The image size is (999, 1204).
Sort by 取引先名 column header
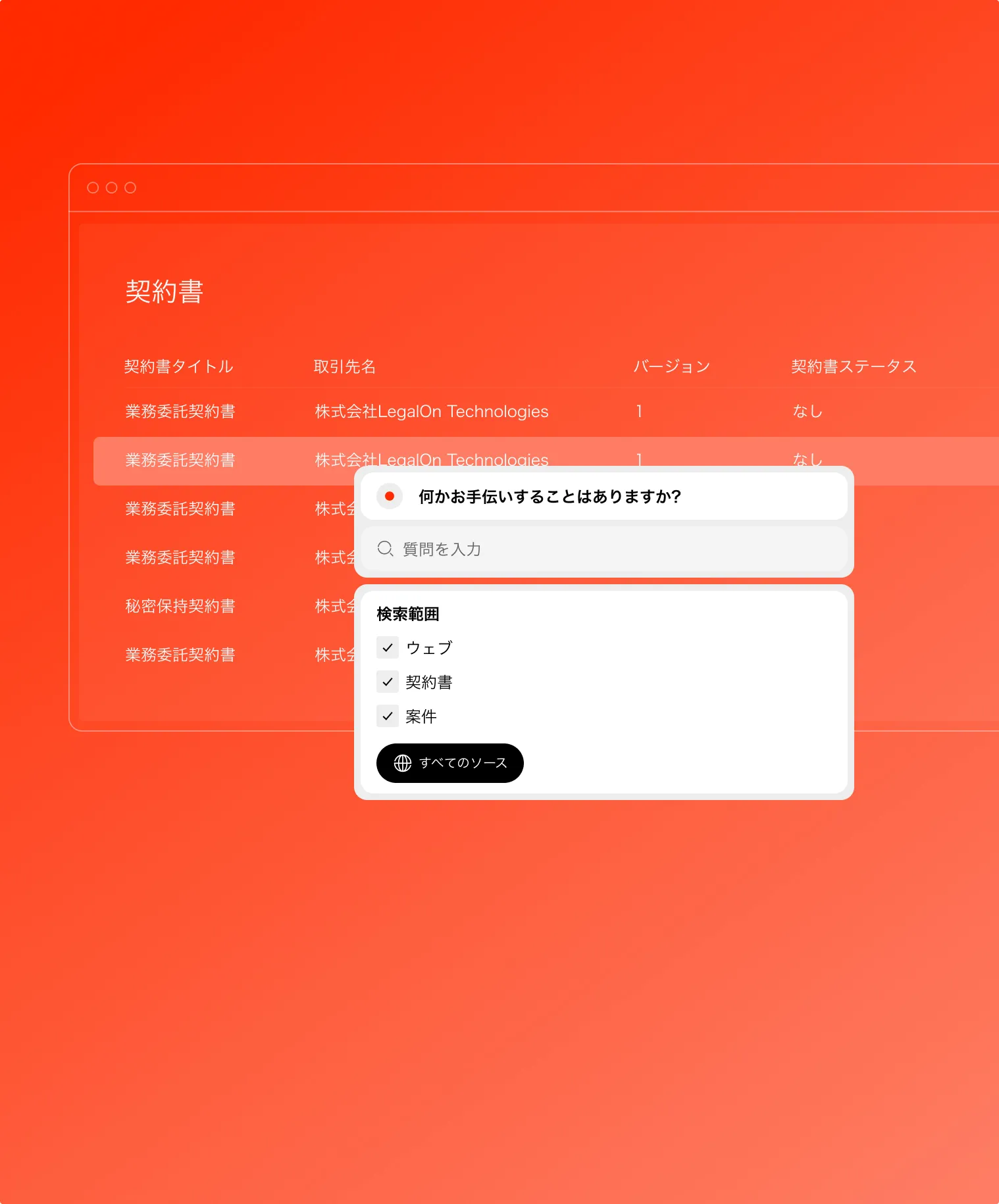click(x=345, y=366)
